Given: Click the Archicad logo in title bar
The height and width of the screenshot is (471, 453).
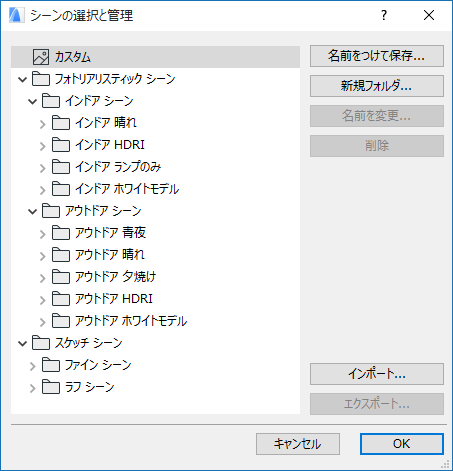Looking at the screenshot, I should 17,15.
